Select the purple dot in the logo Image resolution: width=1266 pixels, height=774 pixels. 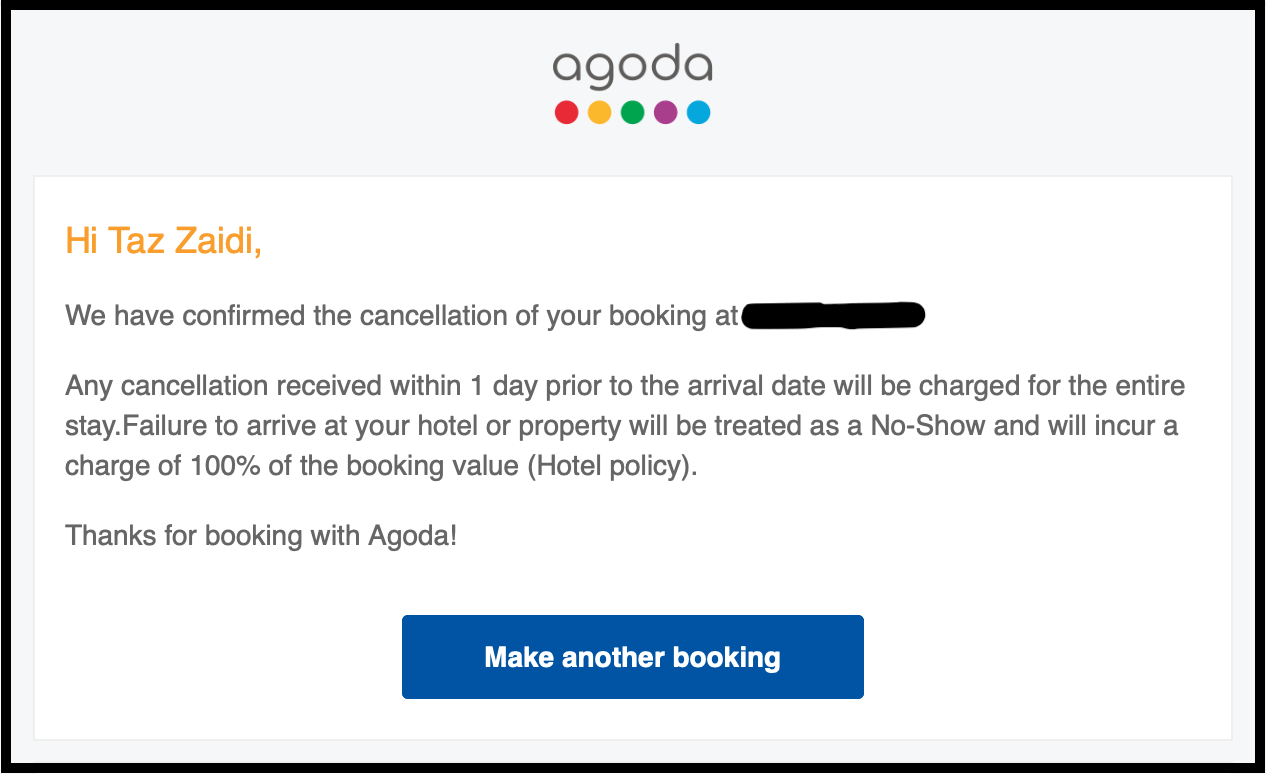click(x=665, y=112)
